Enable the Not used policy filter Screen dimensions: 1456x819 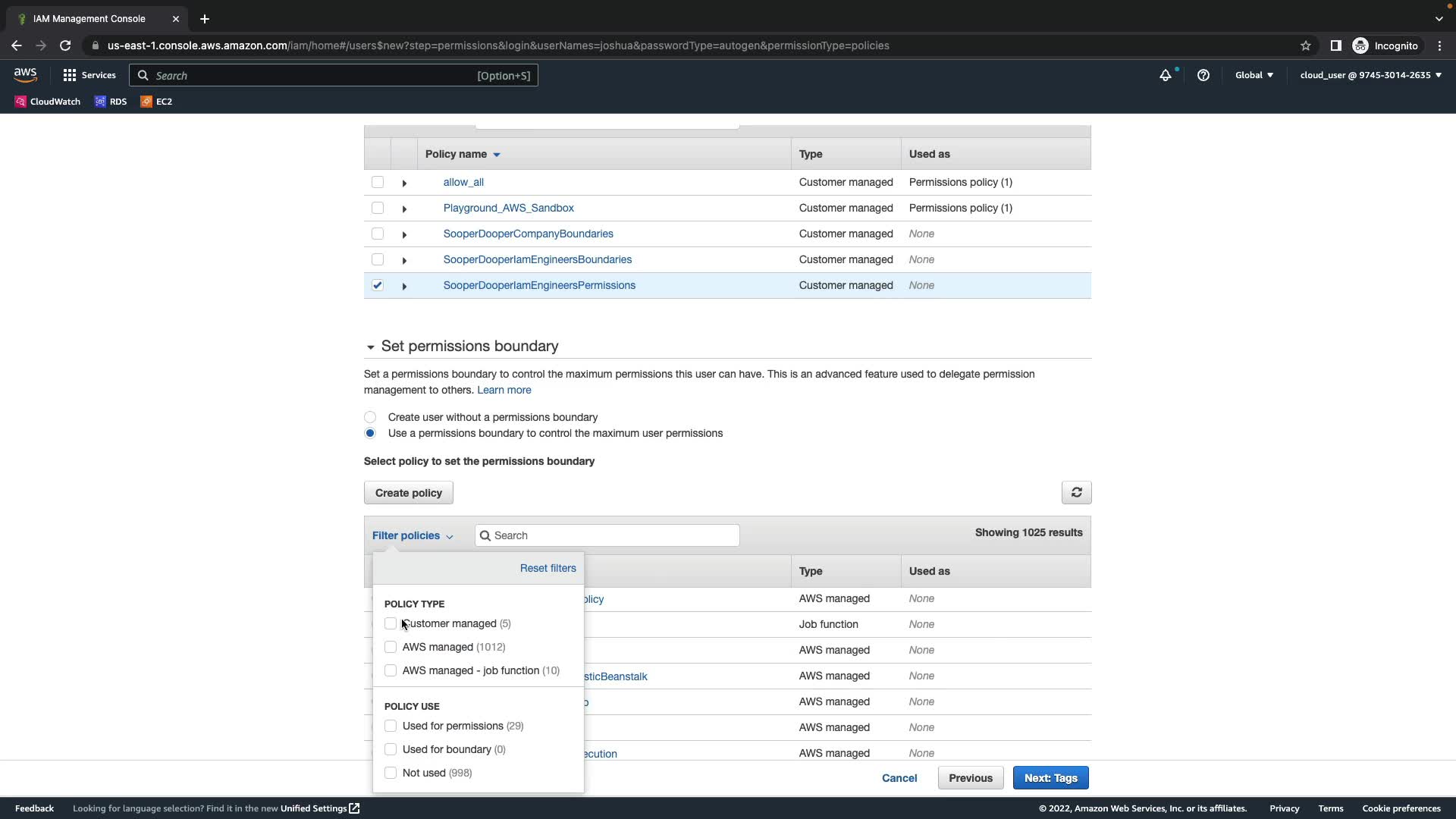pos(391,773)
